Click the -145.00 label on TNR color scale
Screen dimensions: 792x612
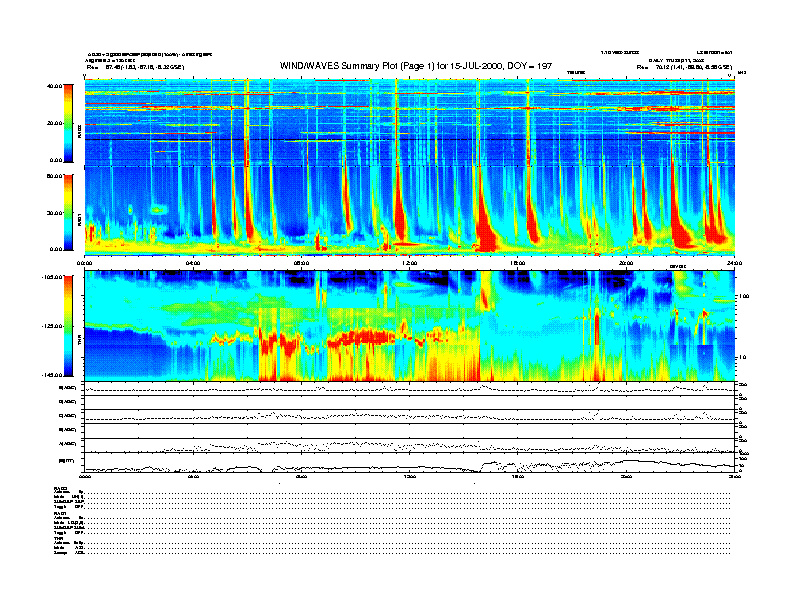coord(53,375)
